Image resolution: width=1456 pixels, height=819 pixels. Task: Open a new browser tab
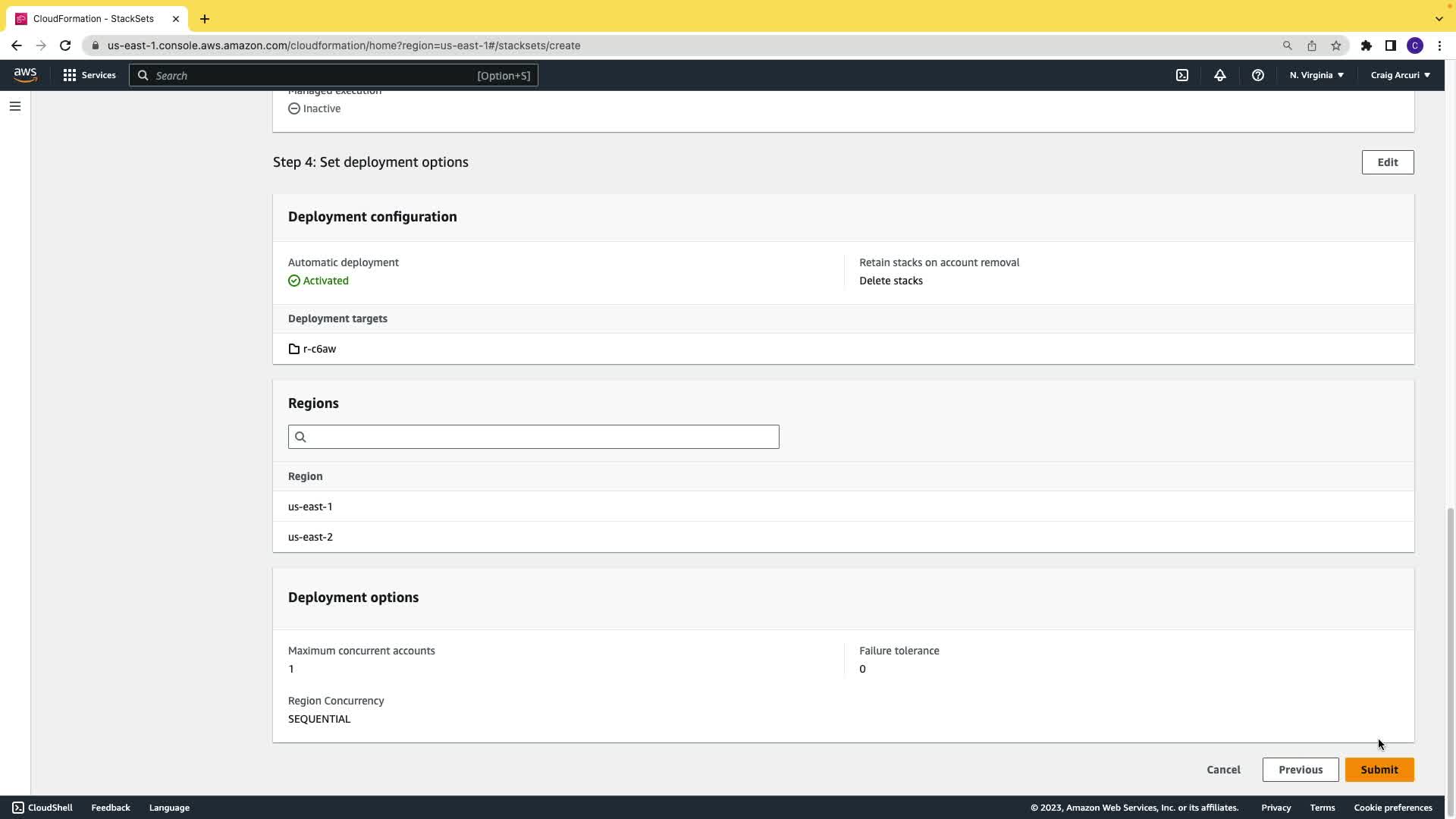click(205, 18)
